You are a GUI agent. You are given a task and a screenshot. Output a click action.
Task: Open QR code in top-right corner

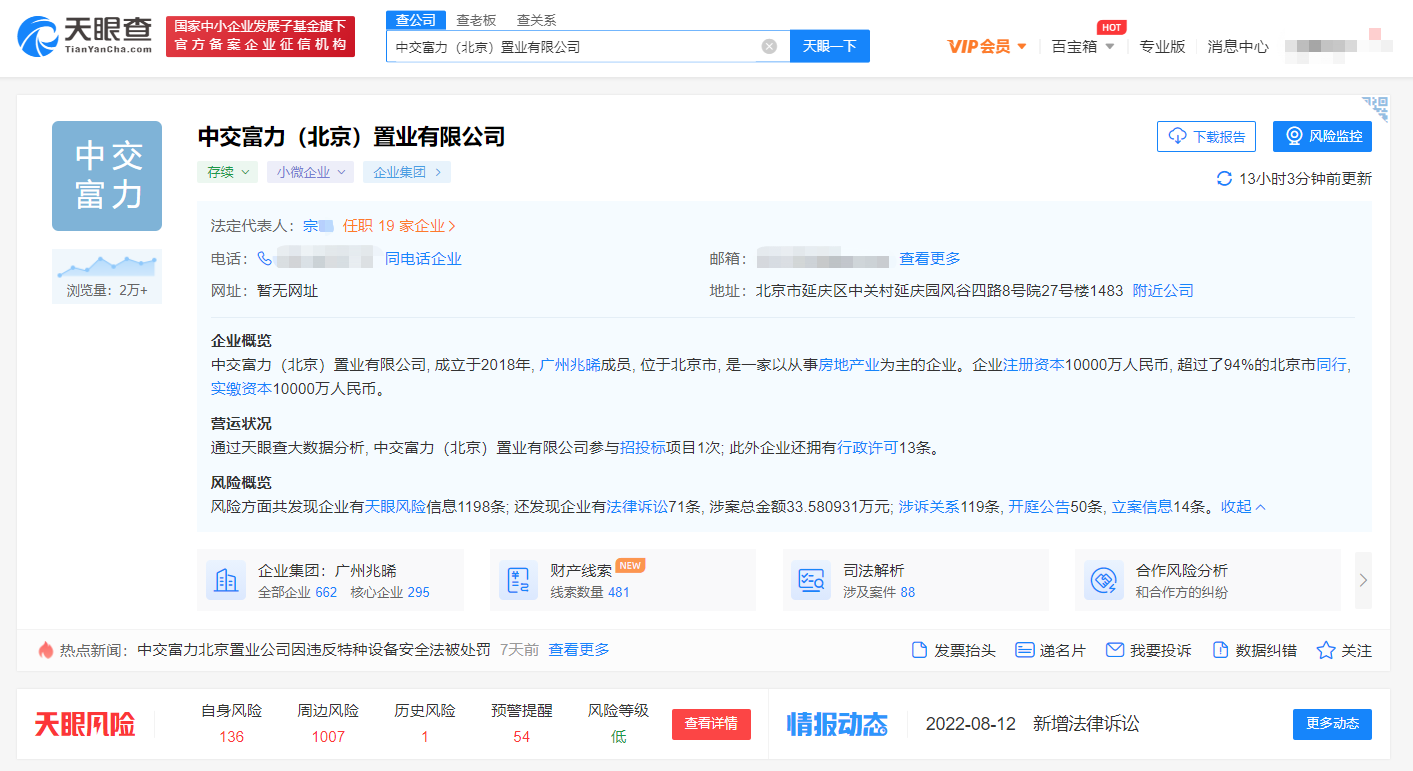pyautogui.click(x=1376, y=110)
